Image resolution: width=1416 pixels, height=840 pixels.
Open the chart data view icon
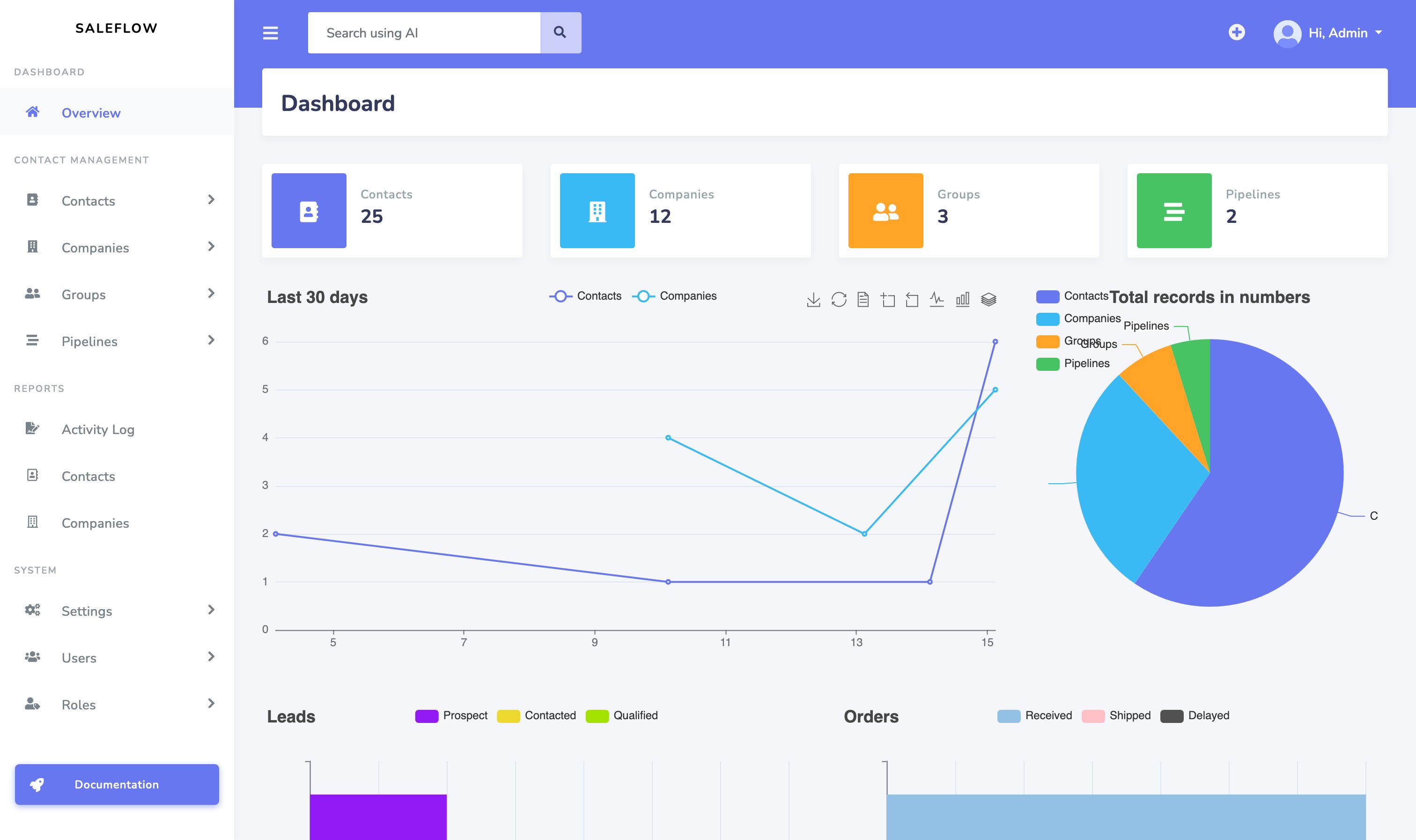pos(863,300)
